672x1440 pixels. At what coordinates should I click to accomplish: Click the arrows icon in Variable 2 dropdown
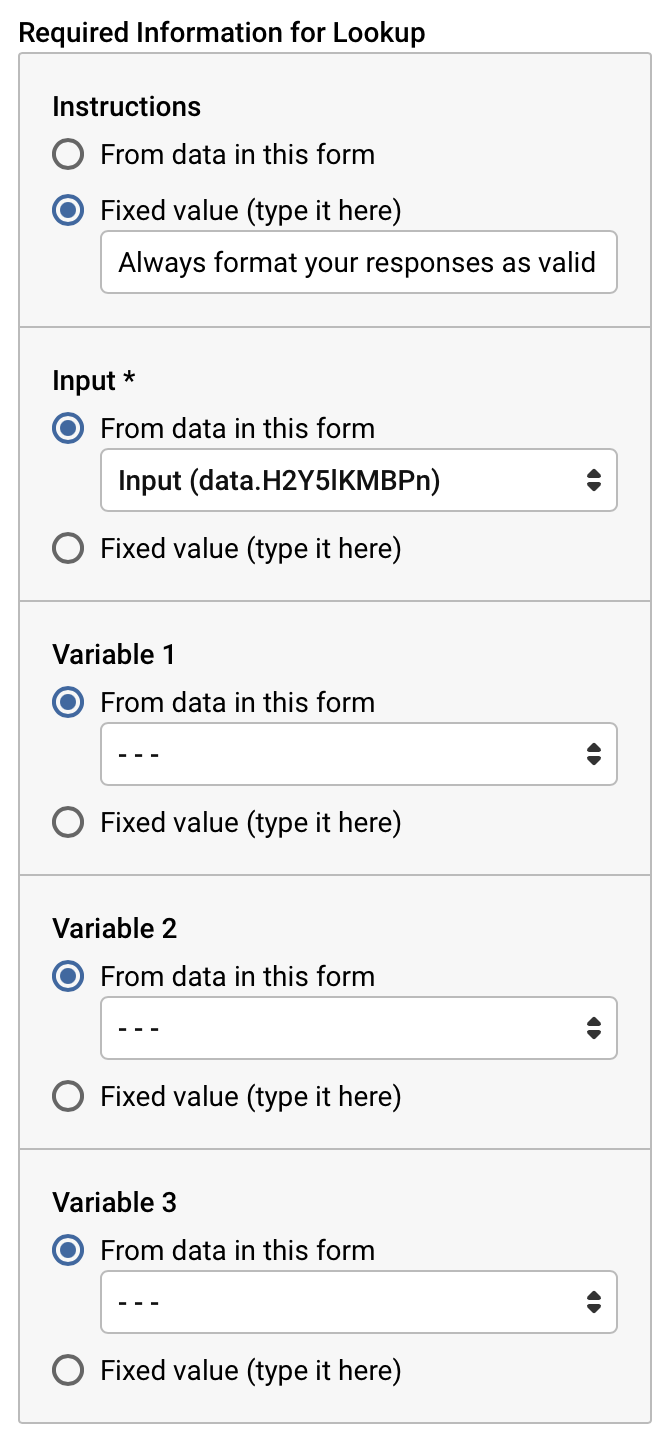594,1029
